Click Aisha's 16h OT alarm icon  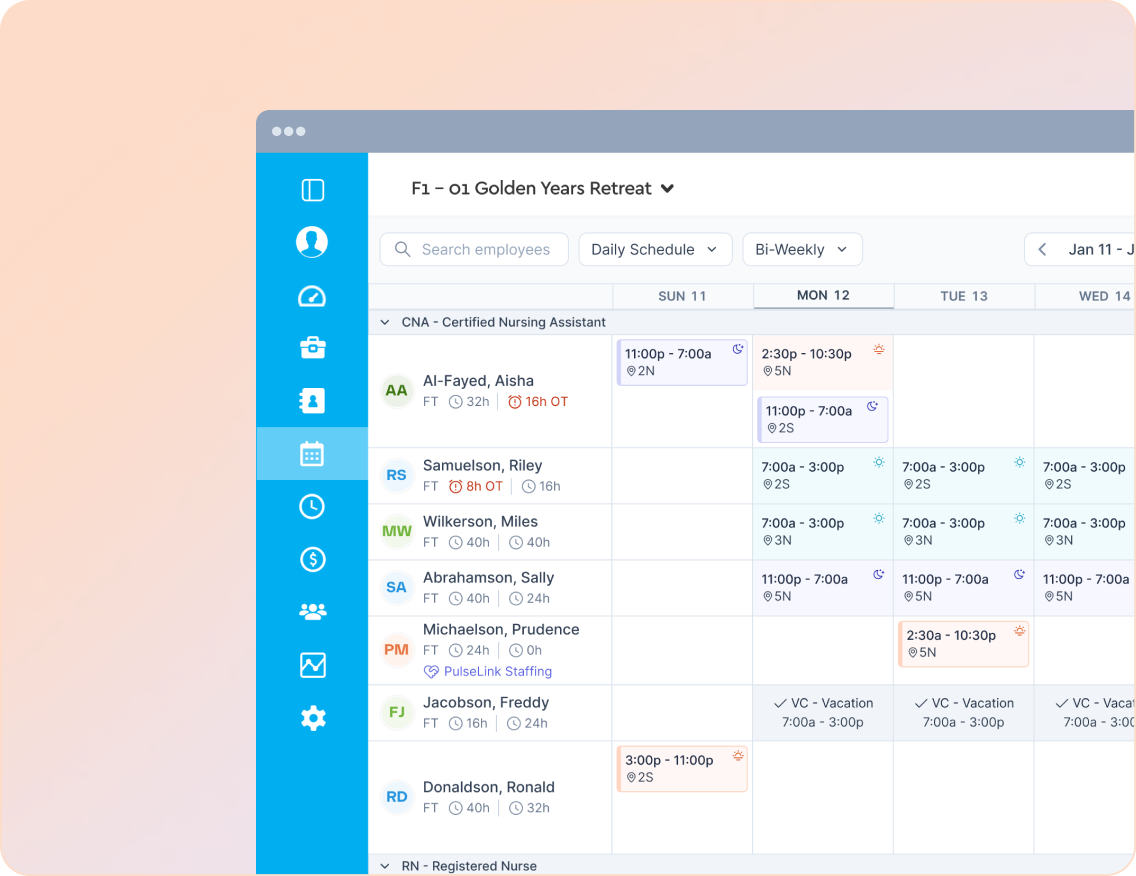point(514,401)
